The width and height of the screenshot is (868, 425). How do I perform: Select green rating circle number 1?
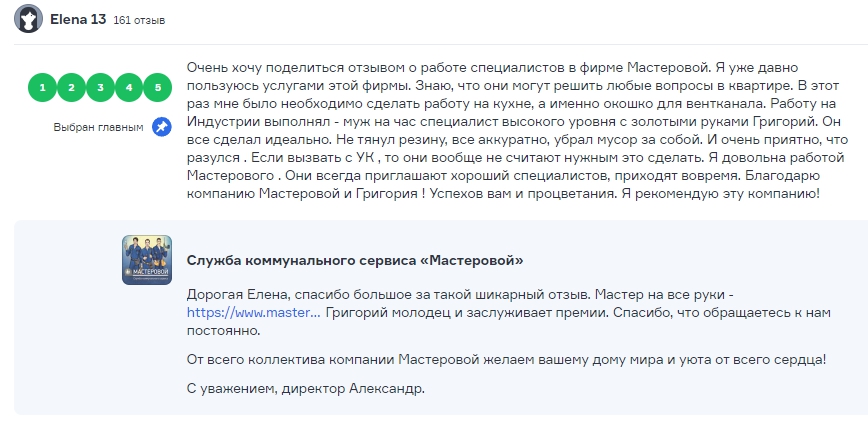click(42, 88)
